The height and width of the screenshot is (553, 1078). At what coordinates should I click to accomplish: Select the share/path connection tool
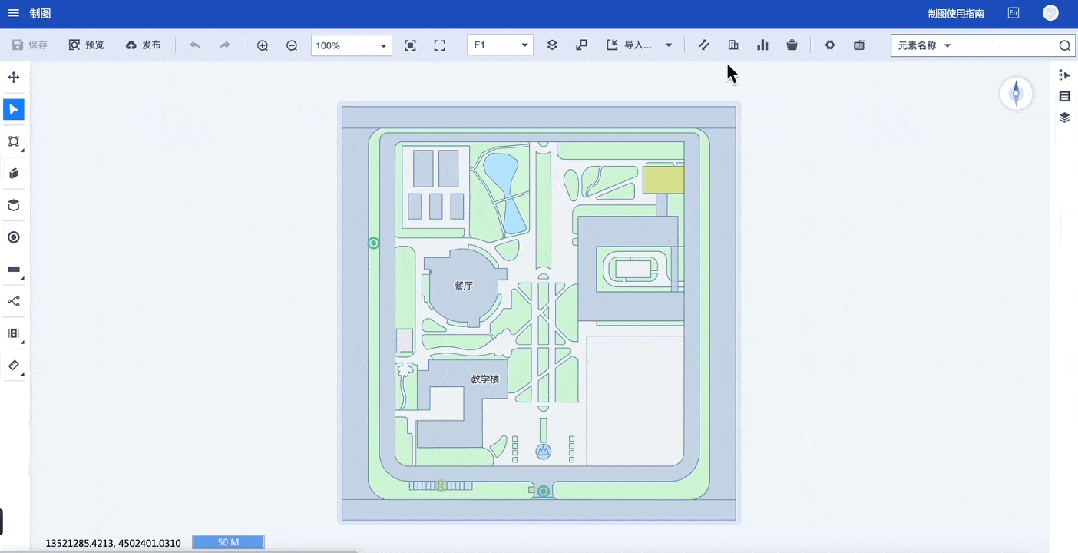[14, 301]
